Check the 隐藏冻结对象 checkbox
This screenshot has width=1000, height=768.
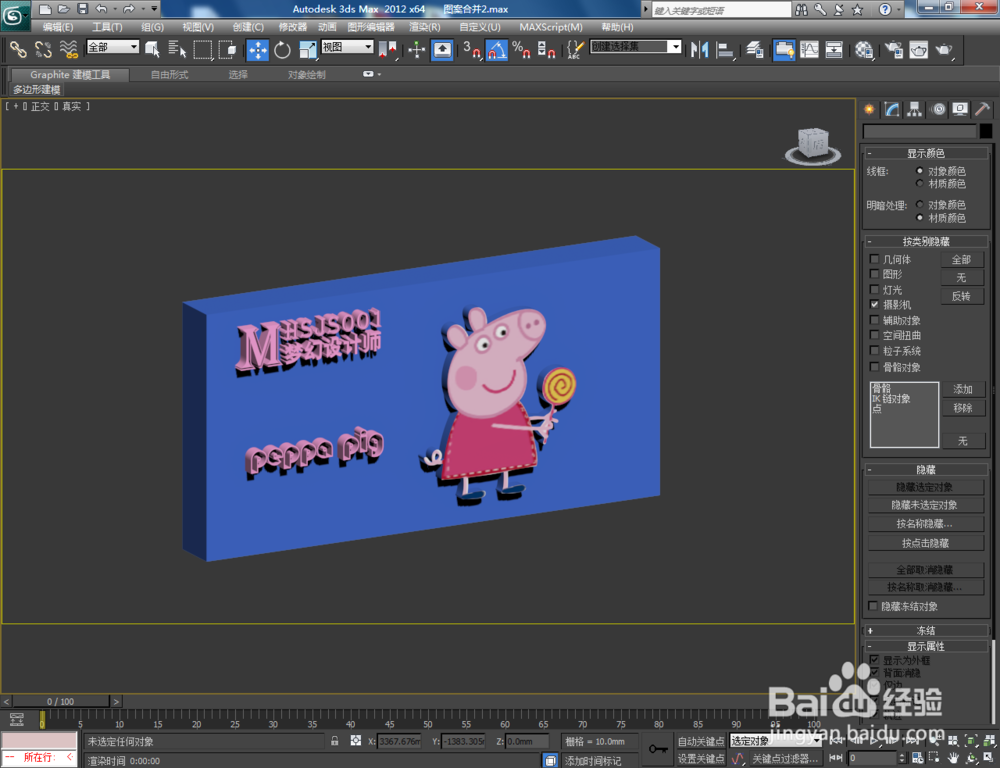[x=873, y=605]
